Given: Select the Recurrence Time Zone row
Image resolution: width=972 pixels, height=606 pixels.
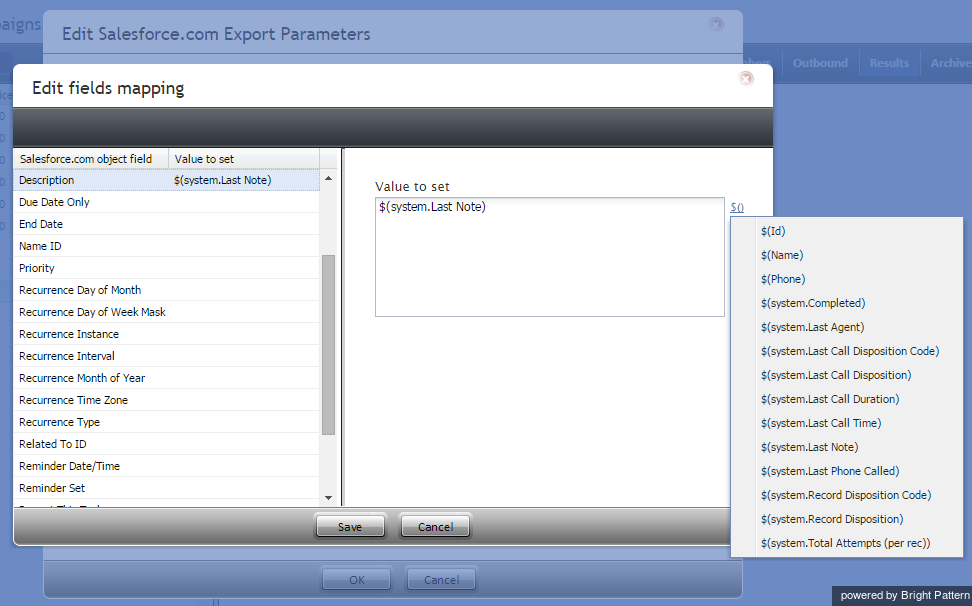Looking at the screenshot, I should point(166,400).
